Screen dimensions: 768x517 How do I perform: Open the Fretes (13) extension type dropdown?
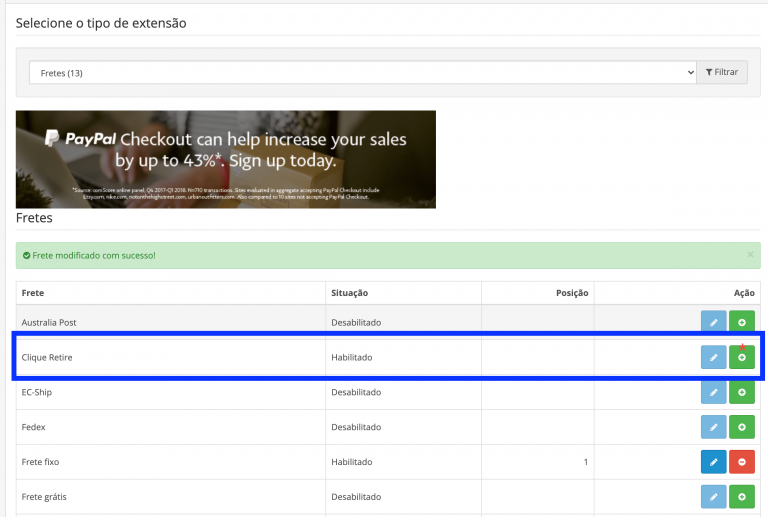(x=362, y=73)
